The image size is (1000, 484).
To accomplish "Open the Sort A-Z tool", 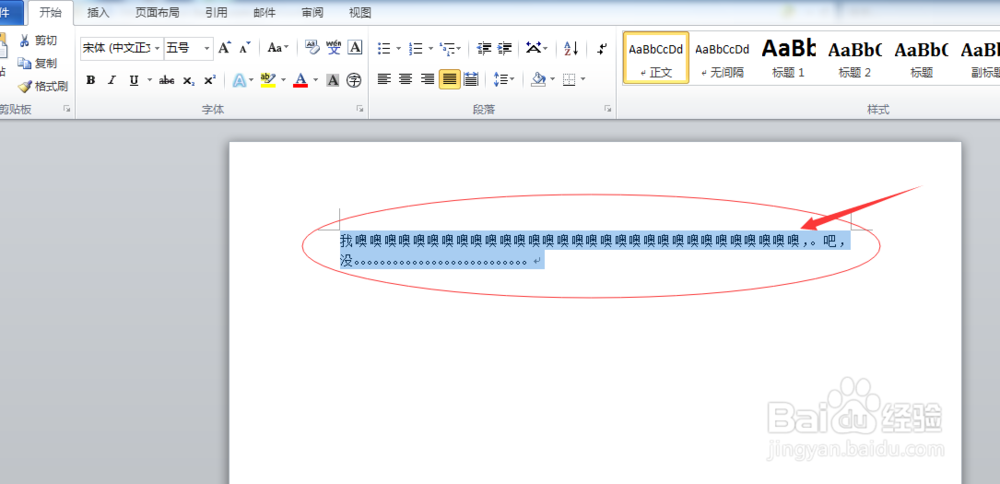I will tap(571, 48).
